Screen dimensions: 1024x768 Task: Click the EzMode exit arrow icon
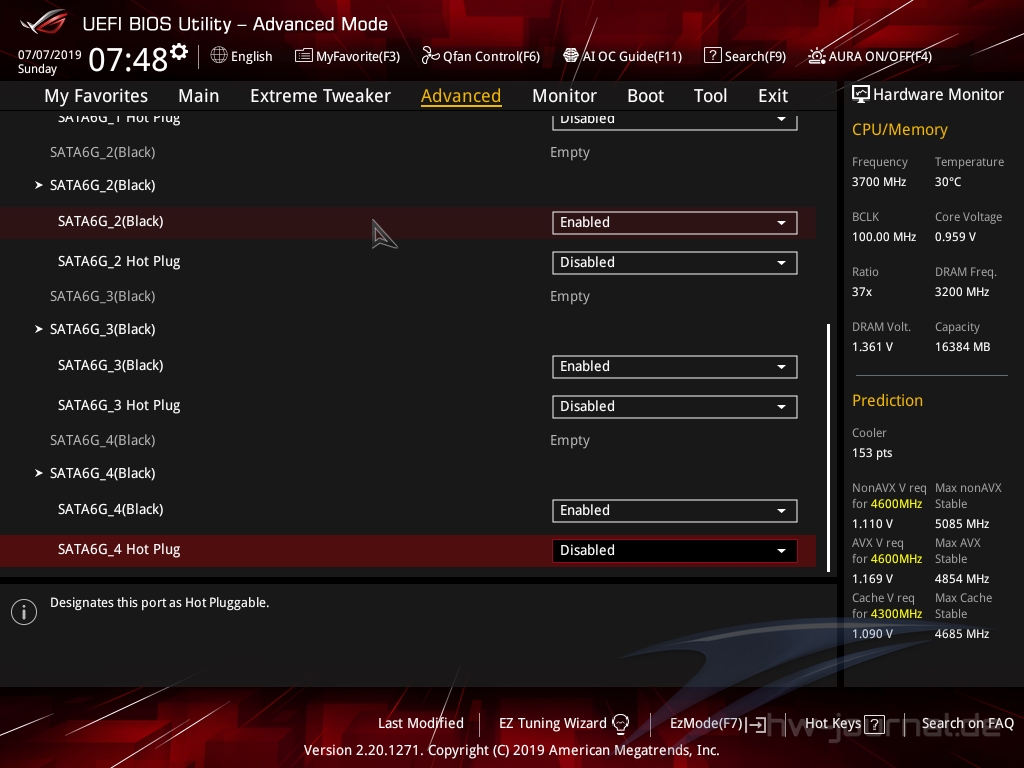pos(756,724)
